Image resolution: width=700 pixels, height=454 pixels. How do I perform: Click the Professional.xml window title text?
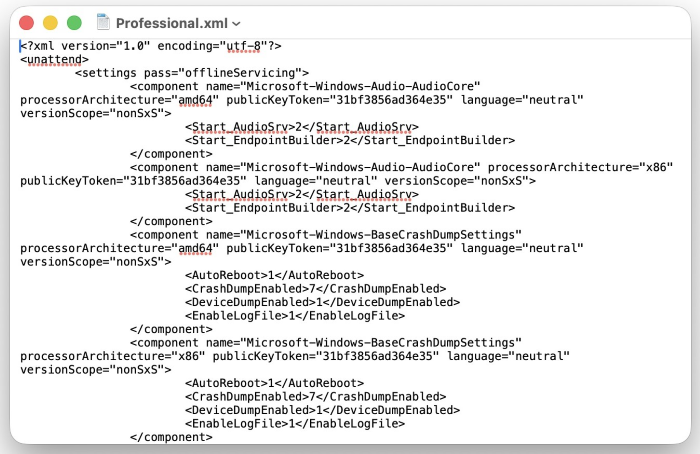click(172, 23)
